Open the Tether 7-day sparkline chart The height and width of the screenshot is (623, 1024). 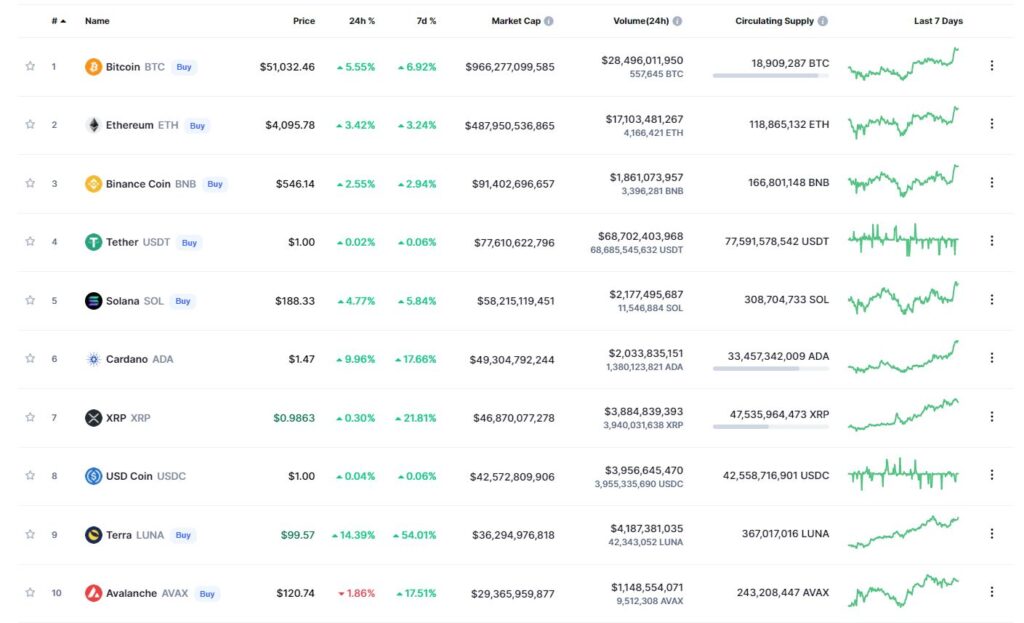coord(903,240)
